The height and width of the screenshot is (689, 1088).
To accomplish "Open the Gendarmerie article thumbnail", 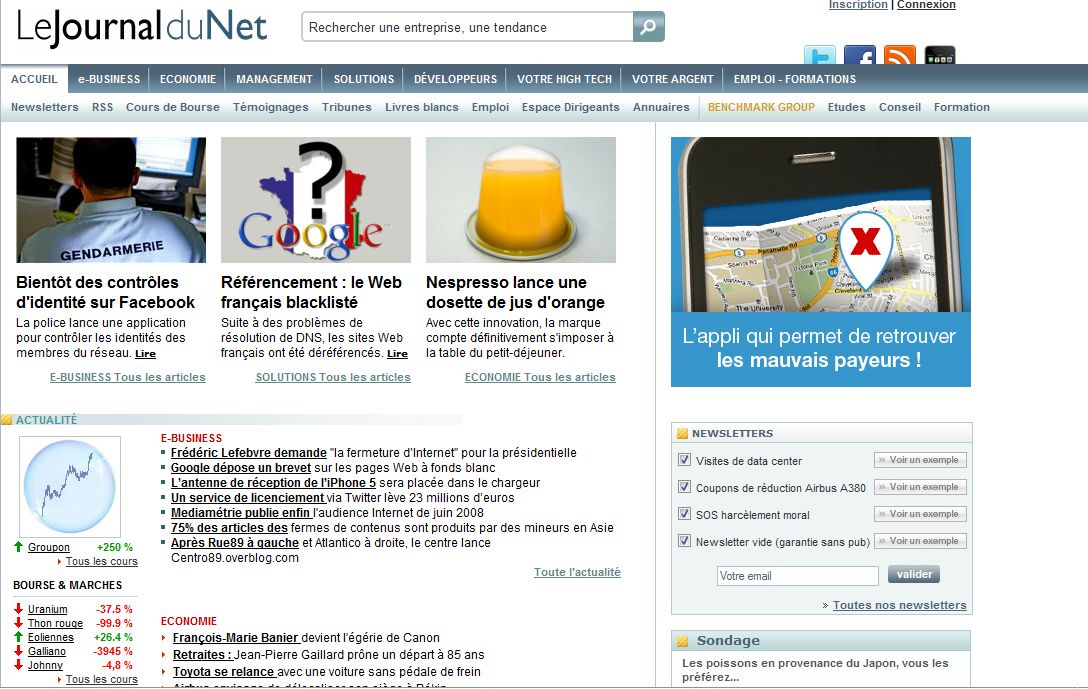I will [x=111, y=200].
